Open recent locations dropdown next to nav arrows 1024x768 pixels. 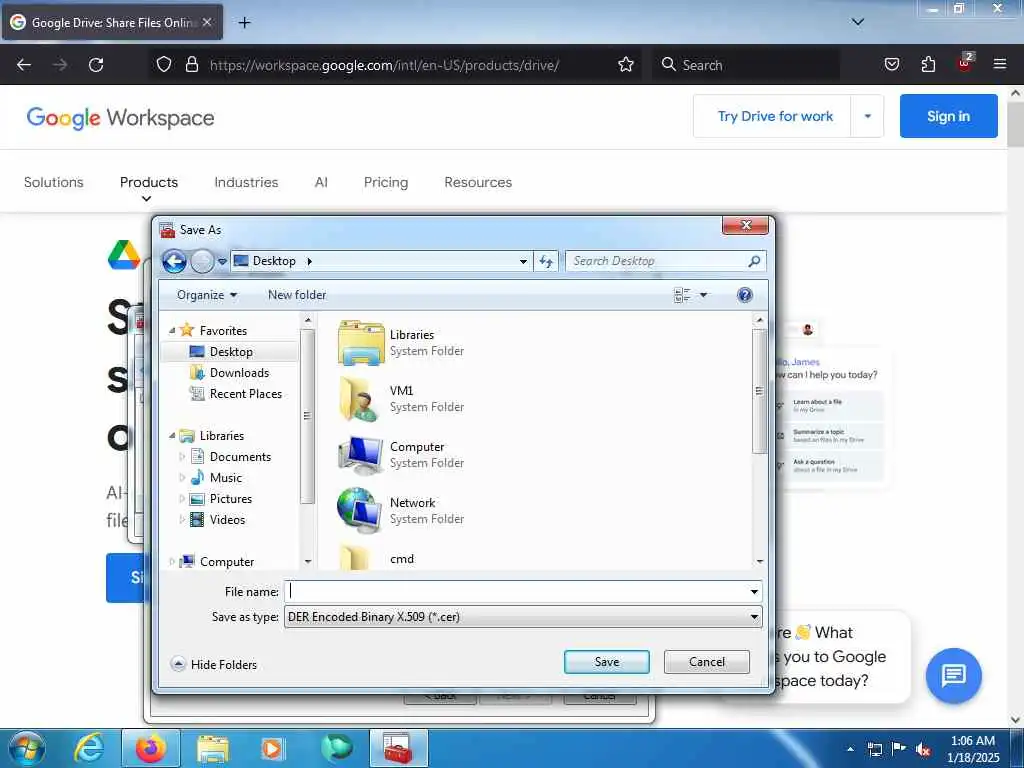[x=222, y=261]
